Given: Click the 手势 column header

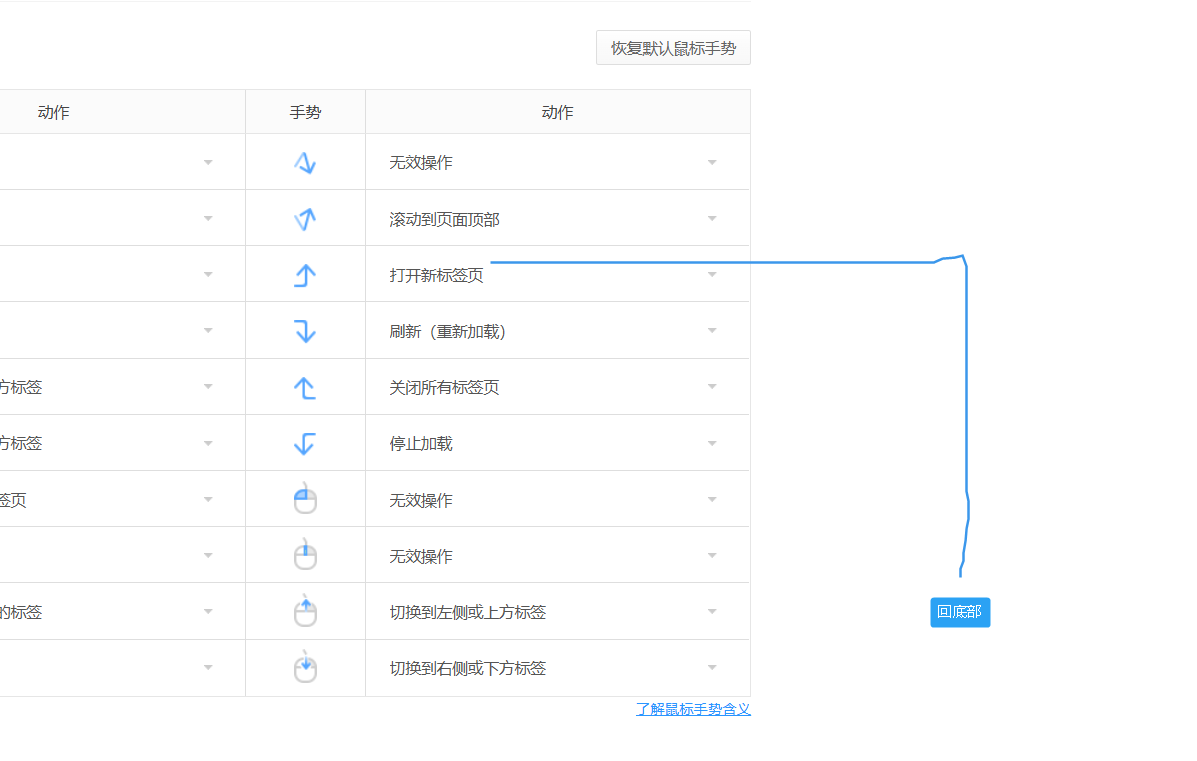Looking at the screenshot, I should point(305,112).
